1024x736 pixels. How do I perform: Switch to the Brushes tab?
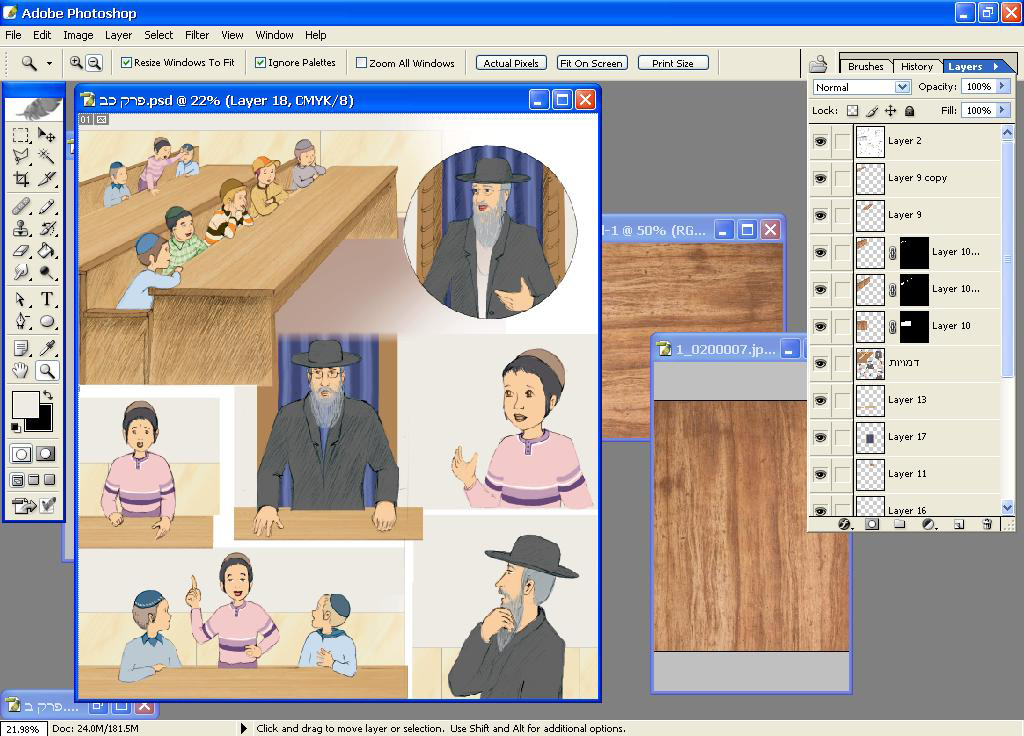pyautogui.click(x=865, y=66)
